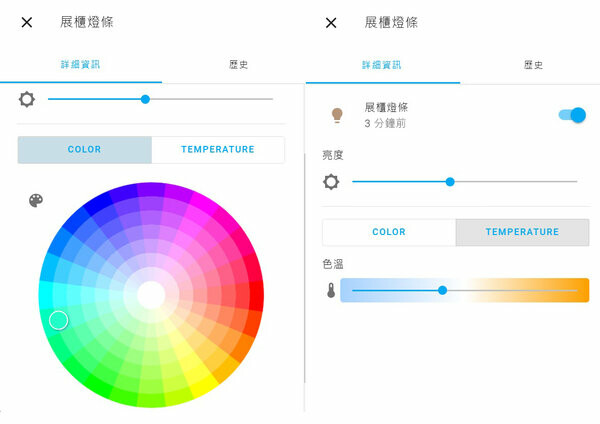Select COLOR mode in left panel
This screenshot has width=600, height=424.
[x=85, y=150]
